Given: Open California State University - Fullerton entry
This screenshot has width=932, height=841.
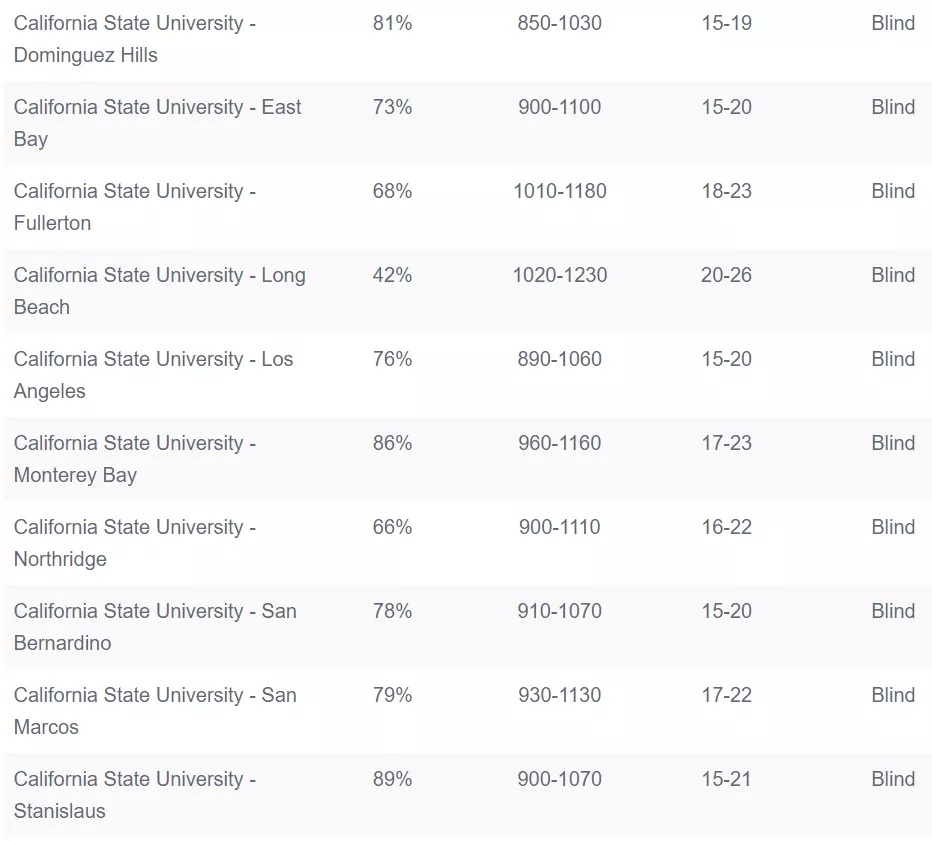Looking at the screenshot, I should (x=135, y=207).
